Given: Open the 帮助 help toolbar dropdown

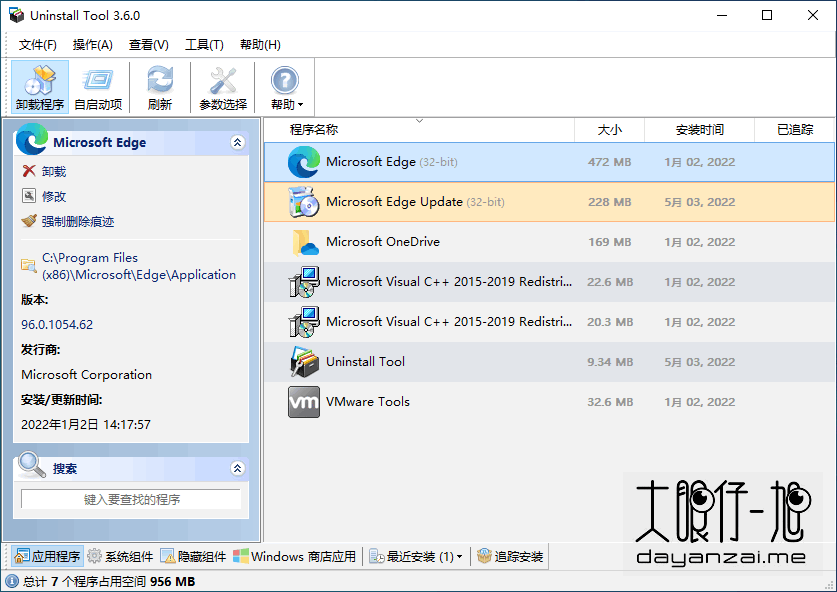Looking at the screenshot, I should [x=286, y=87].
